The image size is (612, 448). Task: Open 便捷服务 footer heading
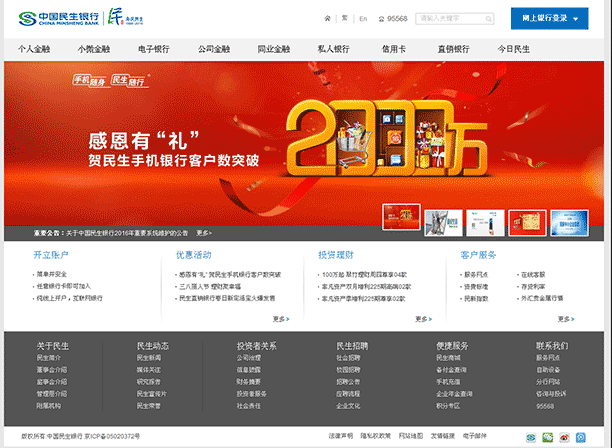452,346
